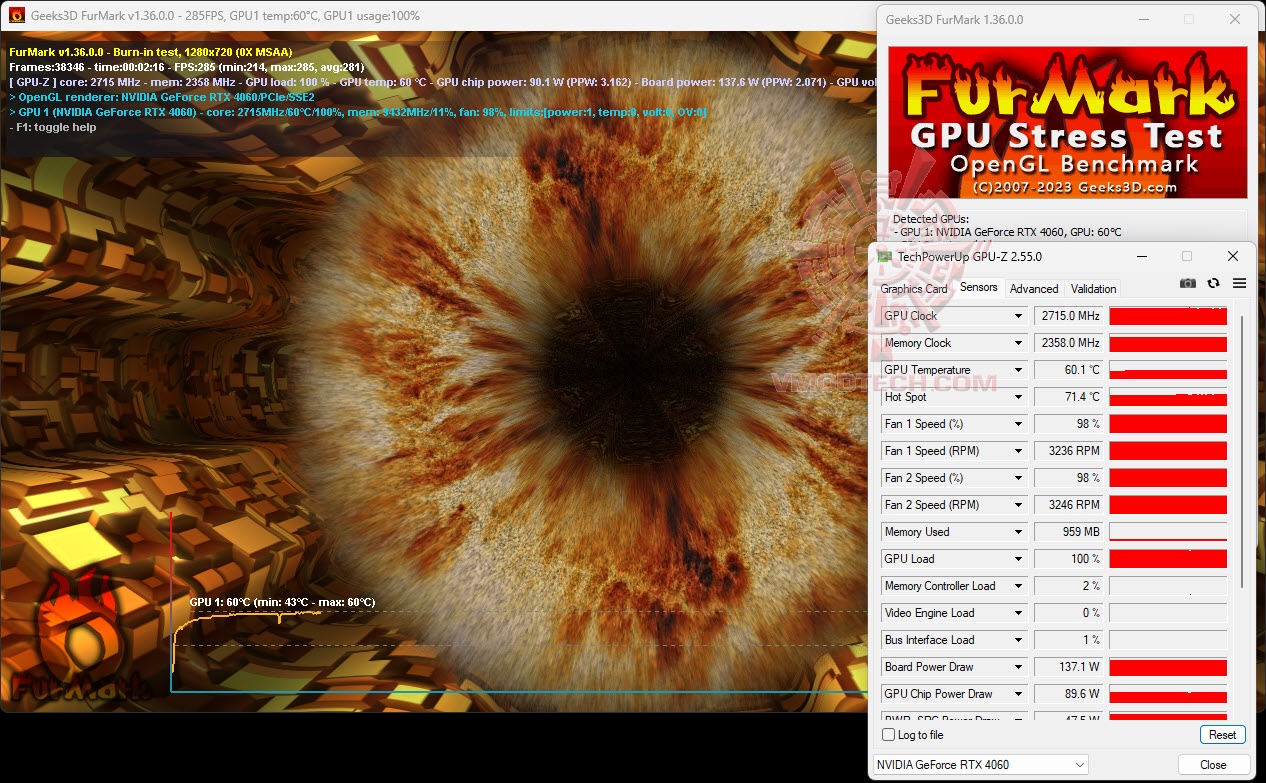
Task: Select the Sensors tab
Action: pyautogui.click(x=979, y=287)
